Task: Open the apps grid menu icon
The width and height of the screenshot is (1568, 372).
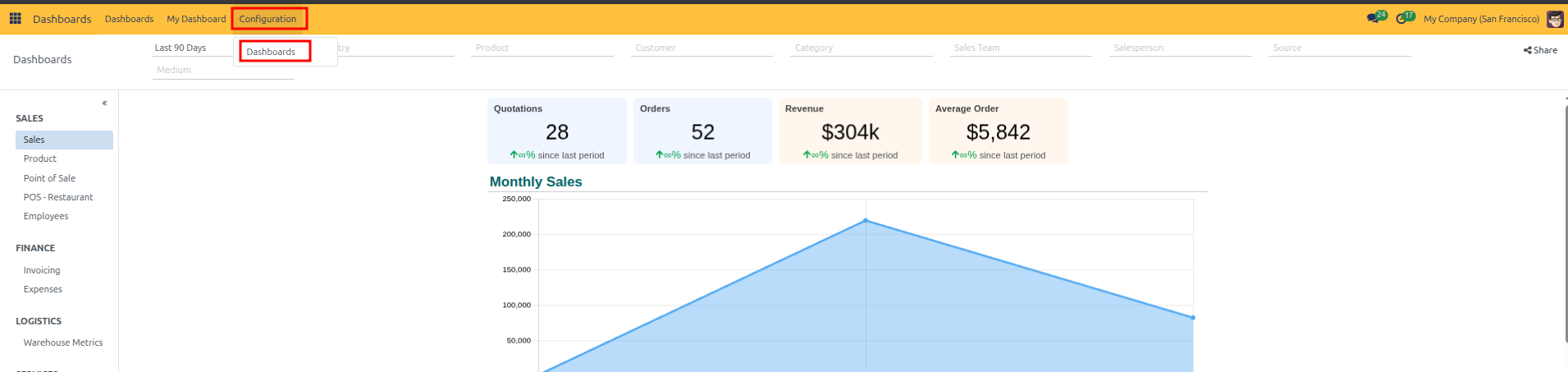Action: (15, 18)
